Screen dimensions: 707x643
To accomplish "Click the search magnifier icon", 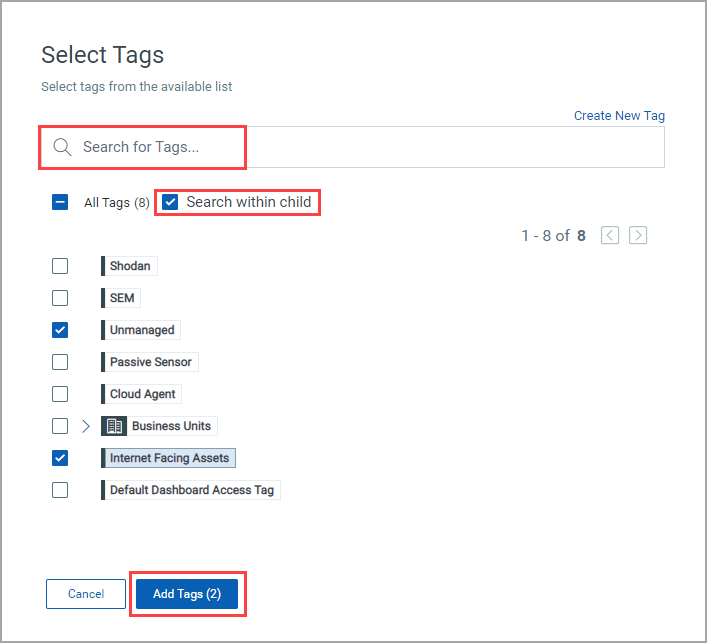I will coord(62,147).
